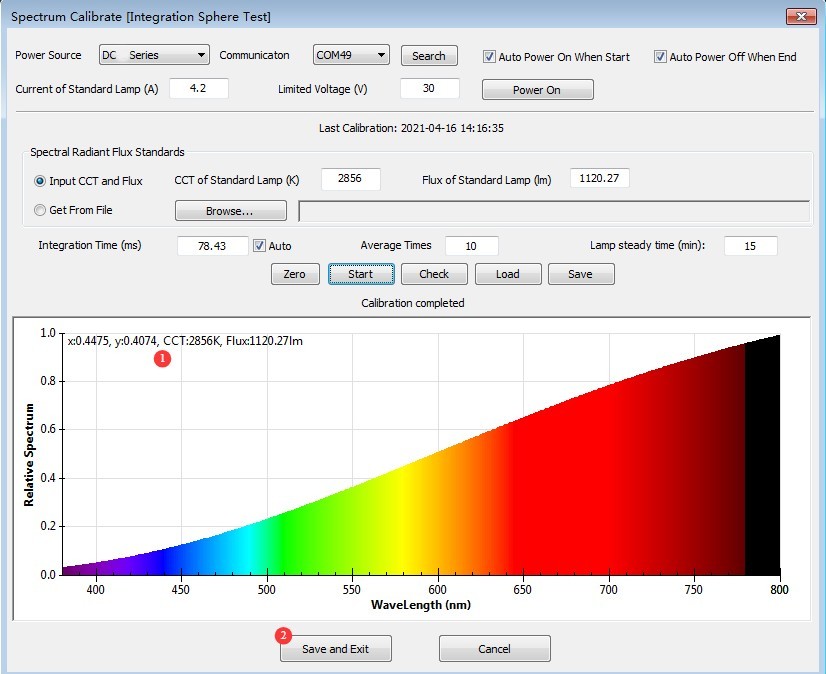Click the Check button
Screen dimensions: 826x674
(434, 274)
